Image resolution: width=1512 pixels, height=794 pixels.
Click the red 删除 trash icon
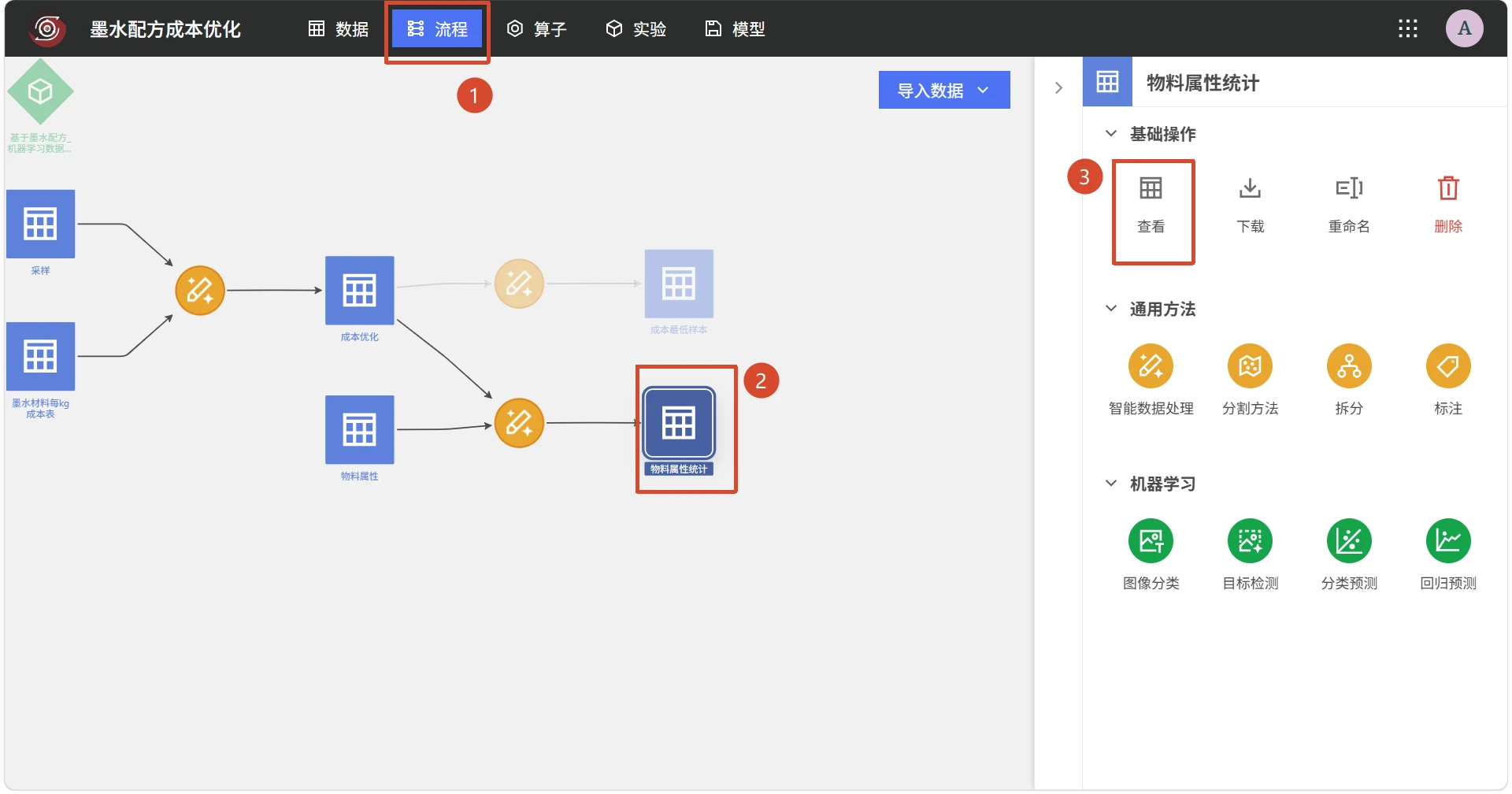pyautogui.click(x=1448, y=189)
